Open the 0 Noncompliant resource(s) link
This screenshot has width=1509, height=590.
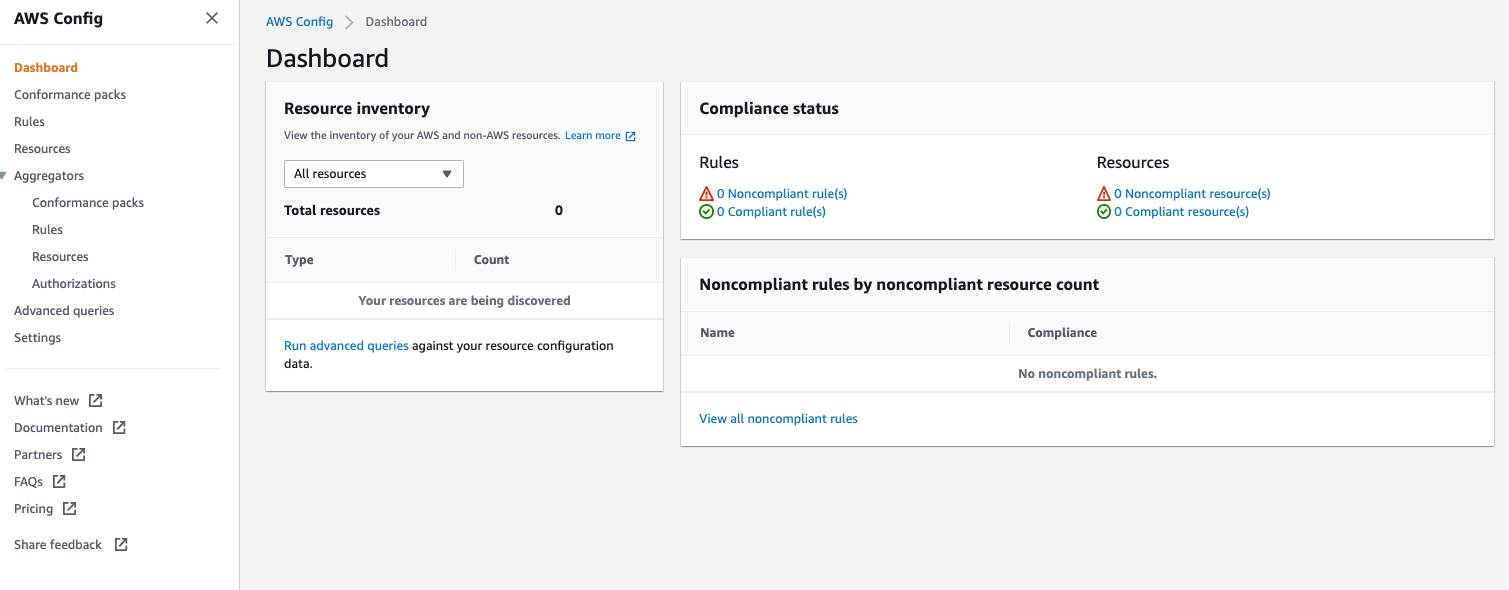click(1192, 194)
